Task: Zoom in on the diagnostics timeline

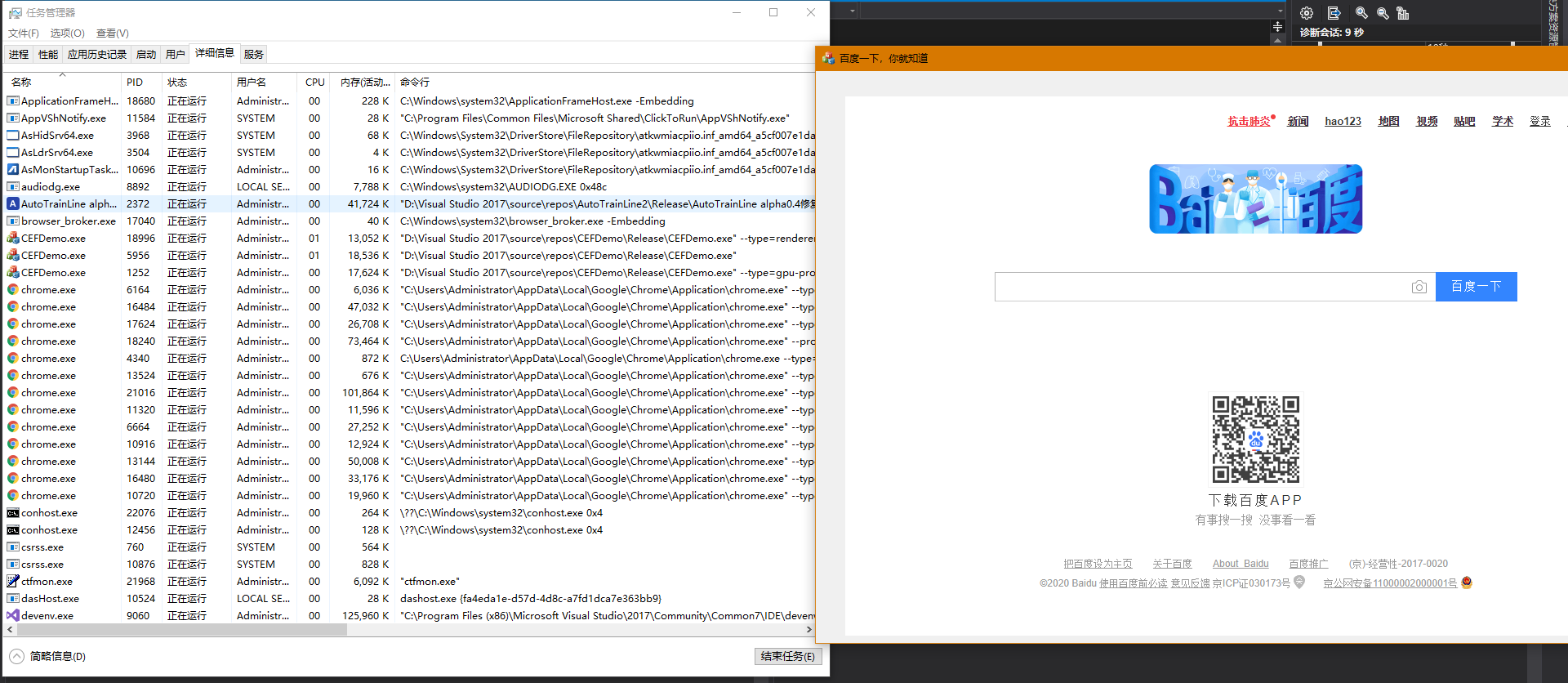Action: (x=1361, y=13)
